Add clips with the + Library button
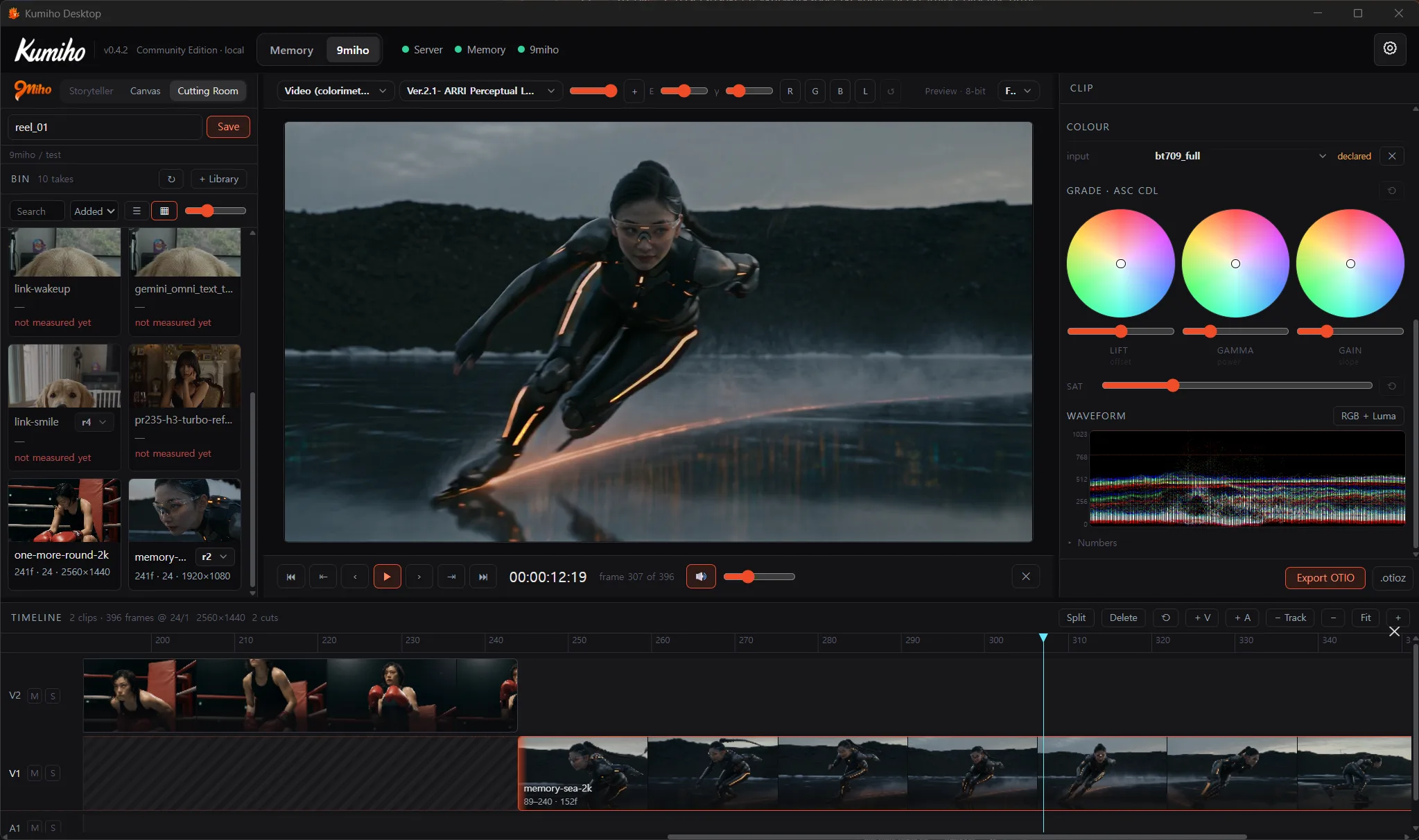 218,179
